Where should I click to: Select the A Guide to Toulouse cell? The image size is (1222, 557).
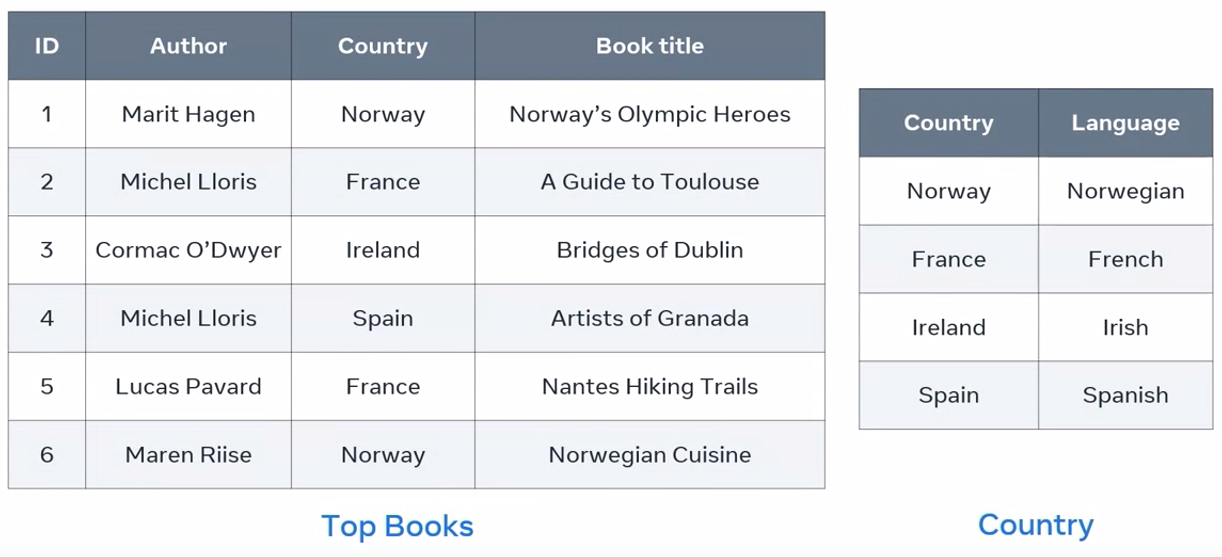click(x=649, y=182)
